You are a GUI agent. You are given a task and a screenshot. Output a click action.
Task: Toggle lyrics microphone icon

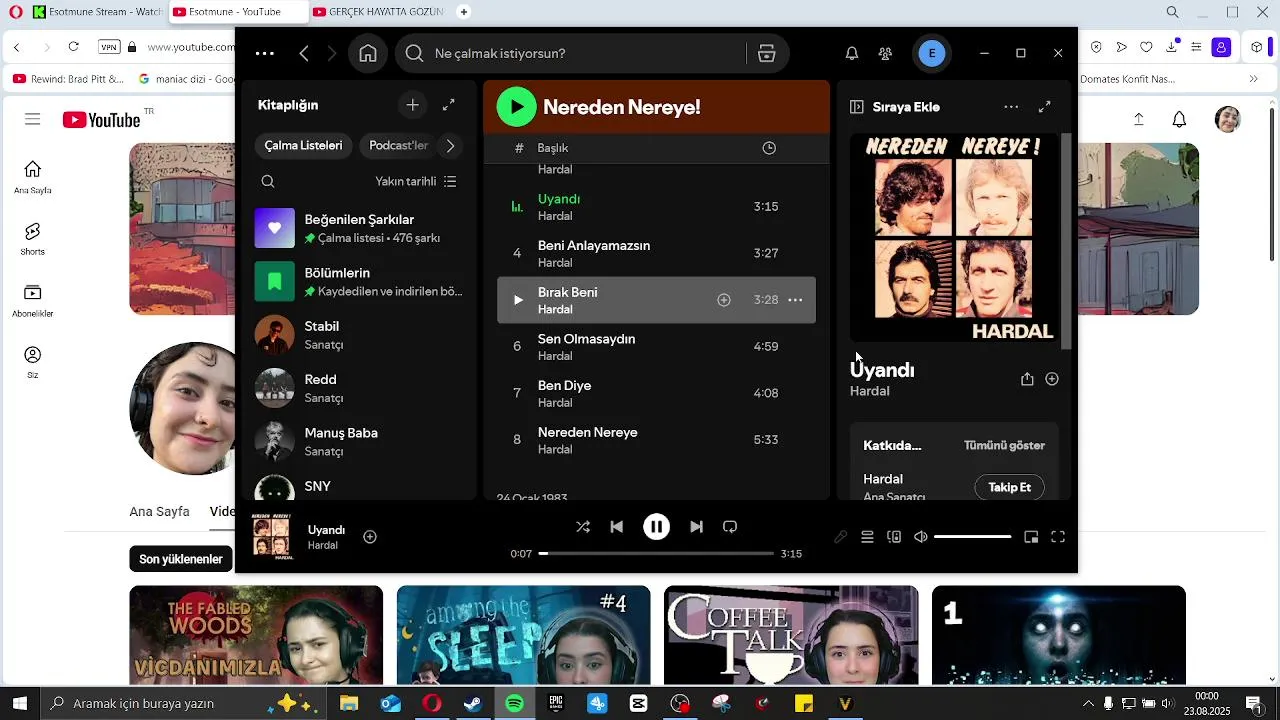(x=841, y=537)
